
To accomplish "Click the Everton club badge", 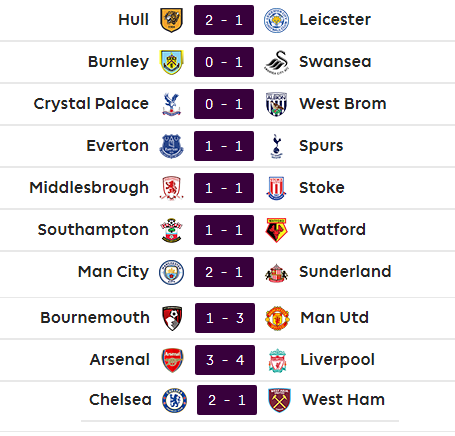I will pyautogui.click(x=171, y=146).
